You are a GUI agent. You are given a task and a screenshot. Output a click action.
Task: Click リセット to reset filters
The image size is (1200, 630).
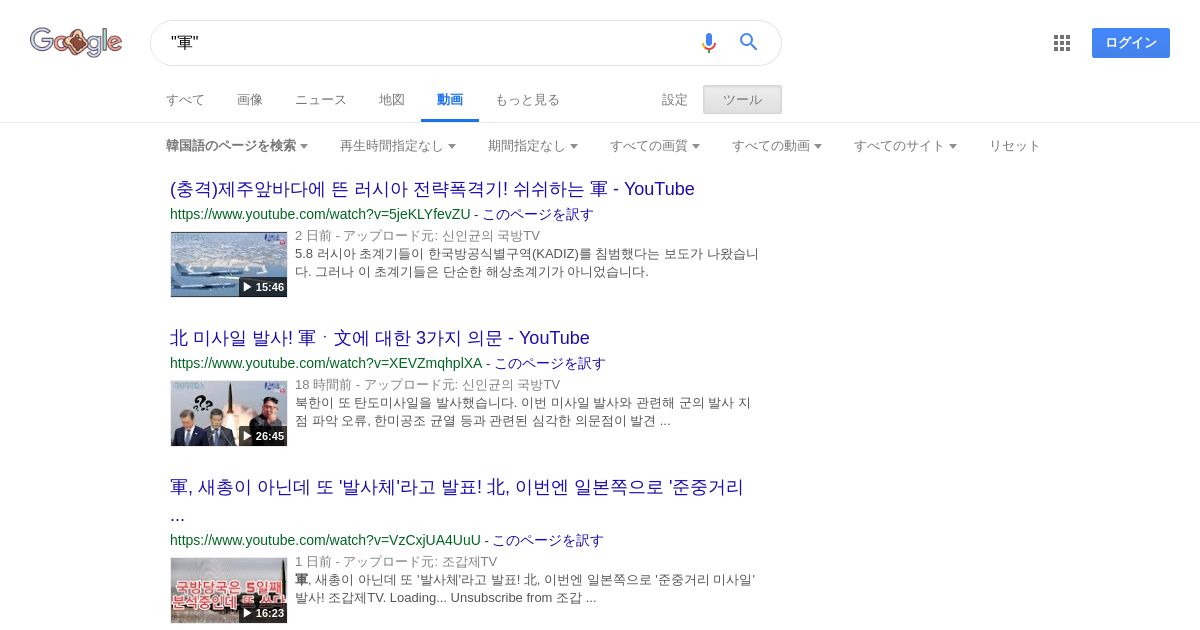point(1015,146)
